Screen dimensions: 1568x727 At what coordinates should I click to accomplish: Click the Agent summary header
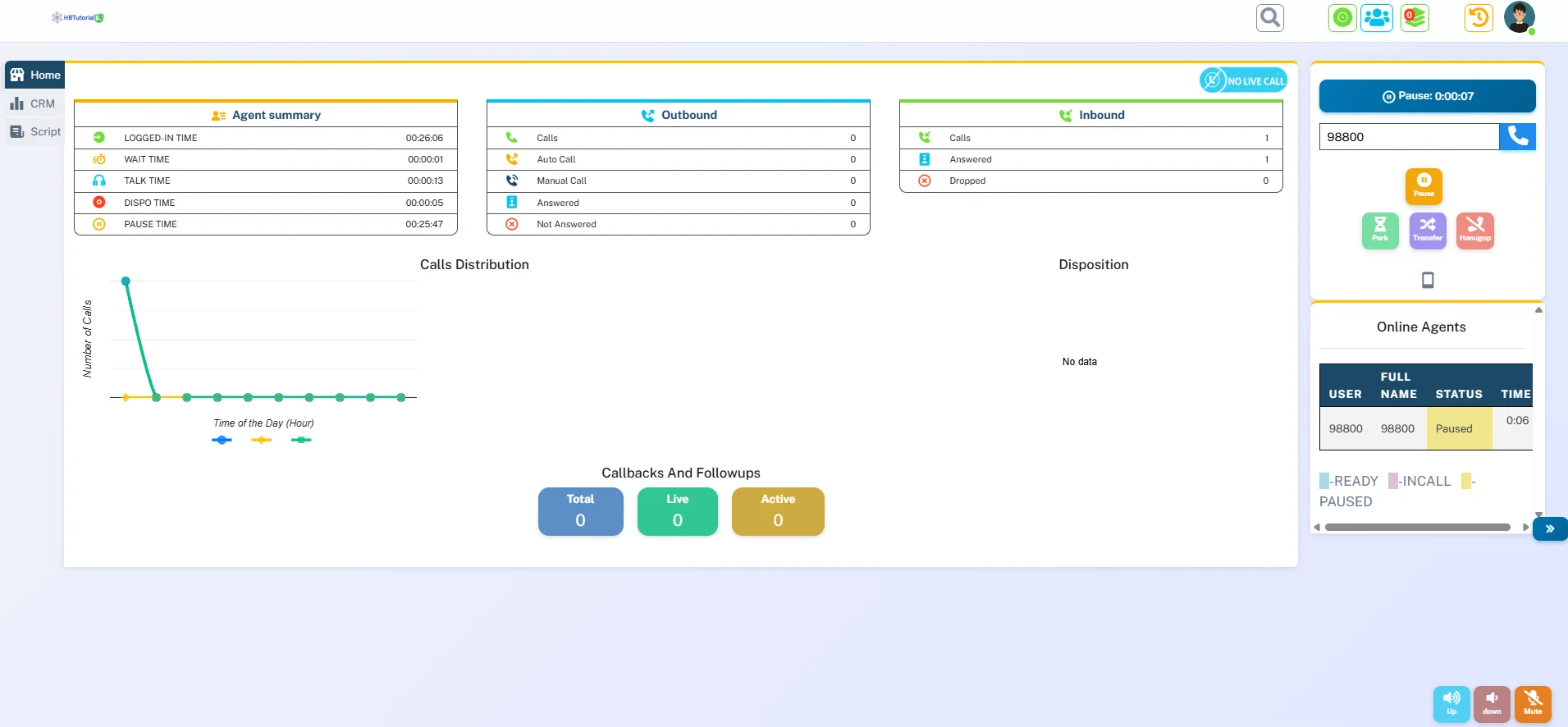click(x=266, y=115)
